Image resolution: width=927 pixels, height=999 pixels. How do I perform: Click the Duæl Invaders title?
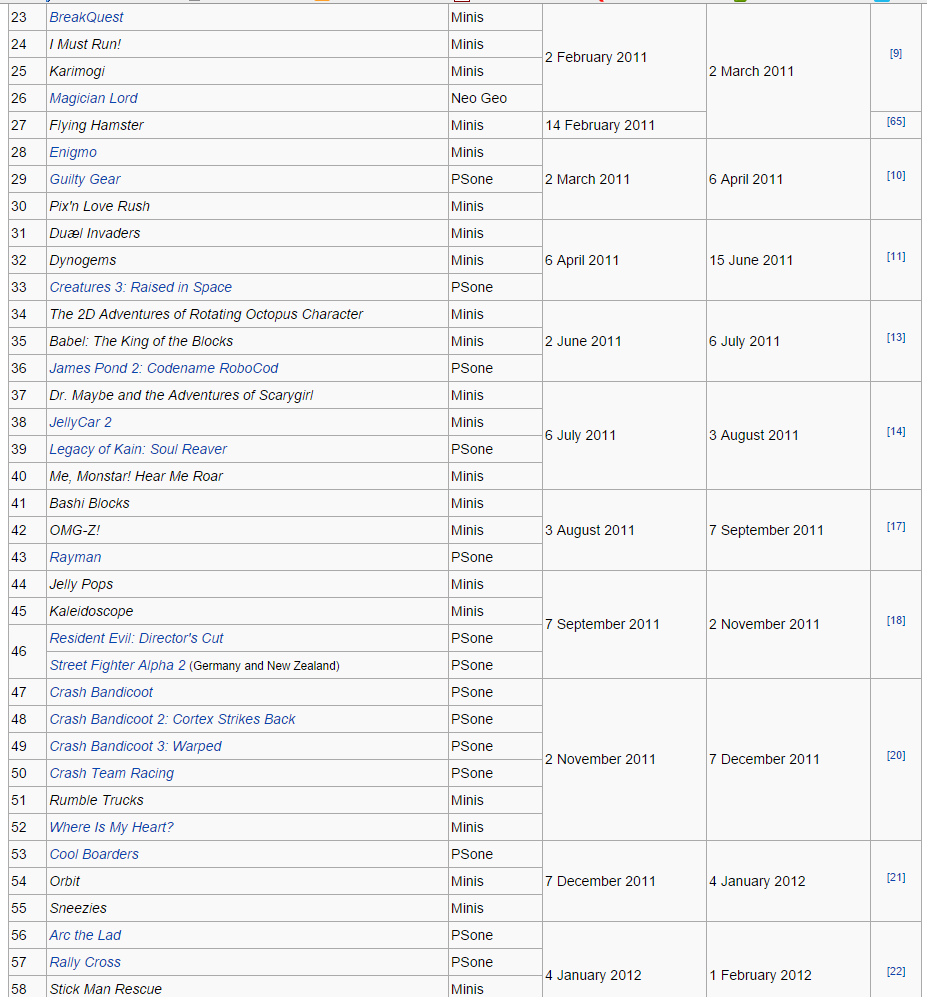pyautogui.click(x=94, y=233)
